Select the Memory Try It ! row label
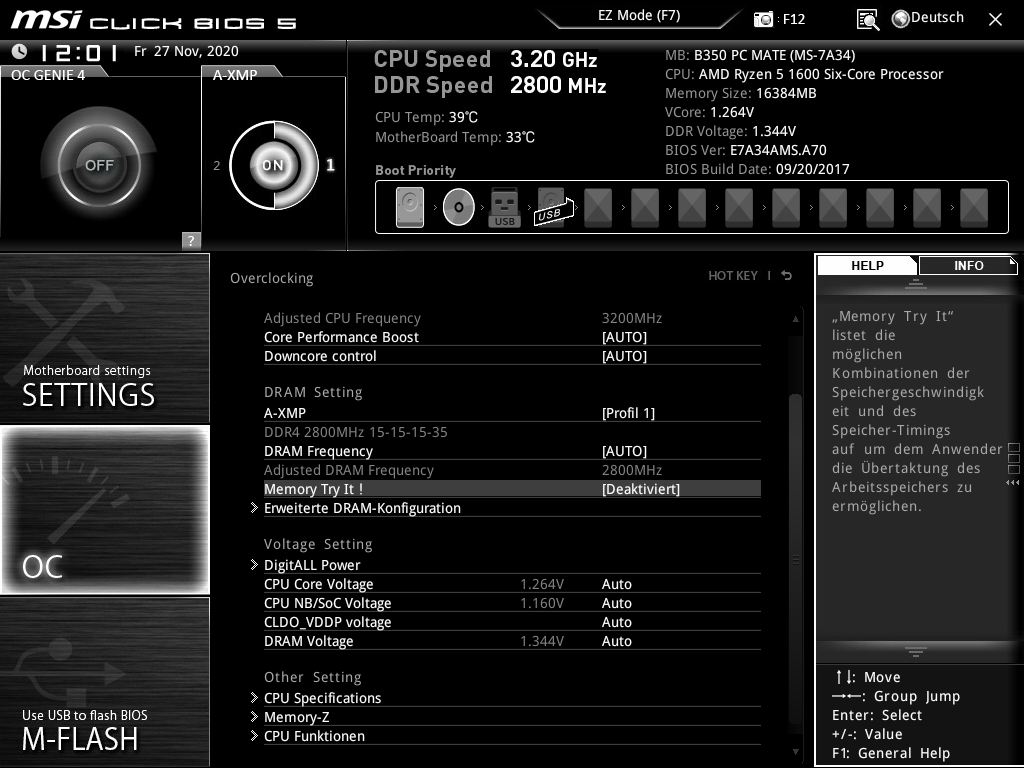Image resolution: width=1024 pixels, height=768 pixels. tap(313, 489)
